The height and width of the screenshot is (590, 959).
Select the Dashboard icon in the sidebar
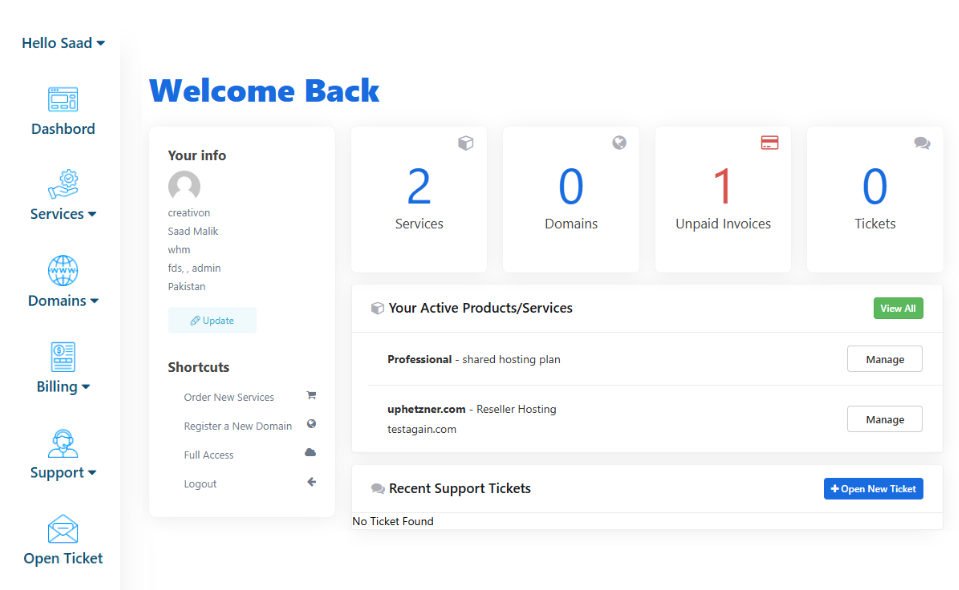click(62, 98)
